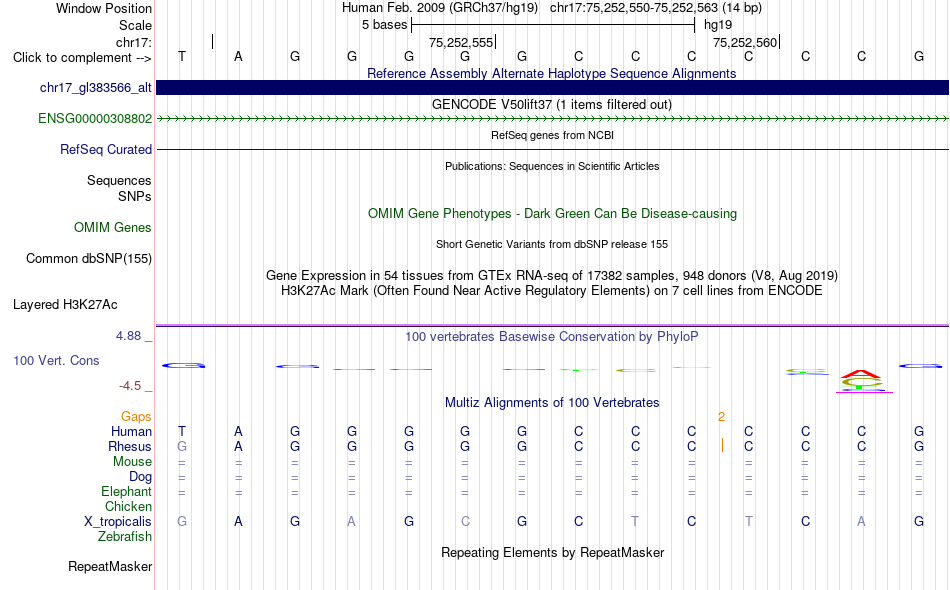Open the GENCODE V50lift37 track title
Viewport: 950px width, 590px height.
pyautogui.click(x=552, y=105)
